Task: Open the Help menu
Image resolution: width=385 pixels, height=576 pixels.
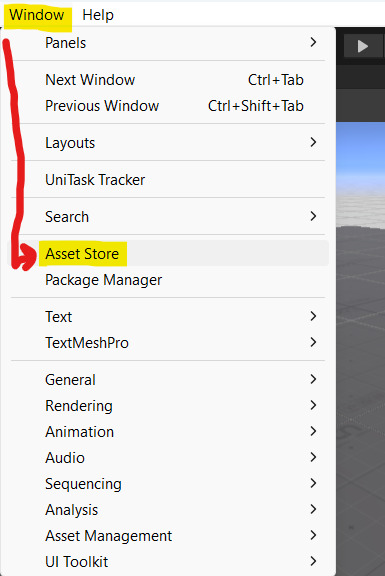Action: point(98,15)
